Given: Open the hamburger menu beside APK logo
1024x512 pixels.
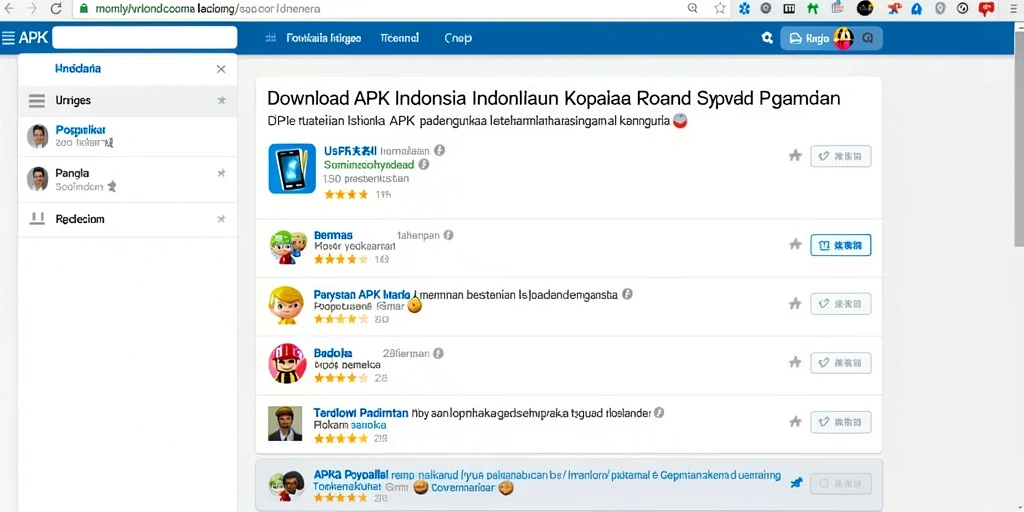Looking at the screenshot, I should pos(8,38).
